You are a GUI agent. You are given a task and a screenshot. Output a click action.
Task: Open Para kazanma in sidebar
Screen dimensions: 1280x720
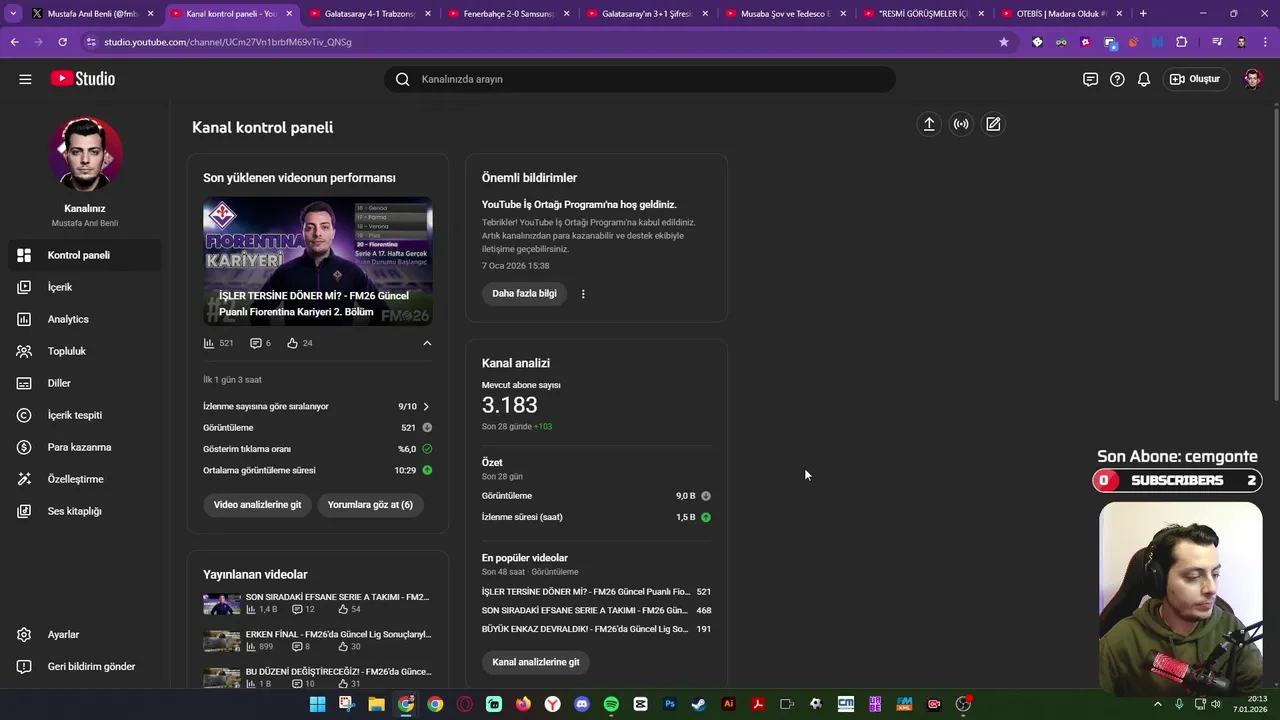pos(85,447)
